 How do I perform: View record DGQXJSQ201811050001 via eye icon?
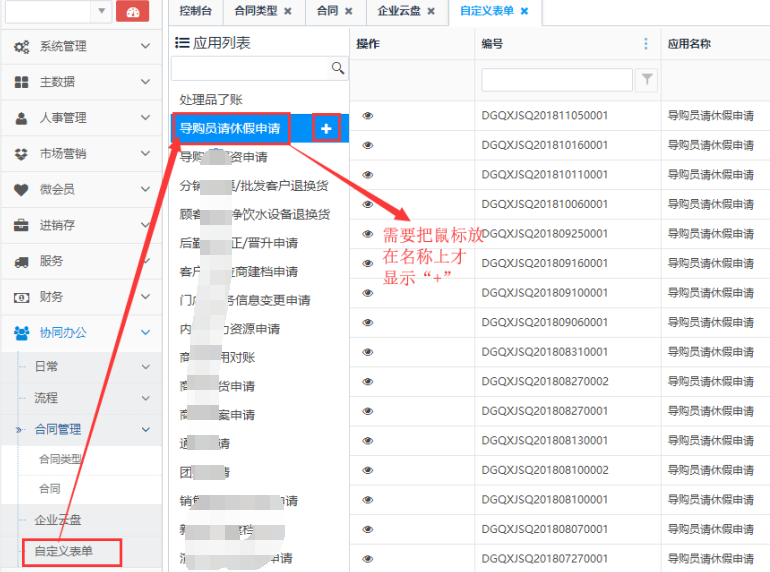368,115
